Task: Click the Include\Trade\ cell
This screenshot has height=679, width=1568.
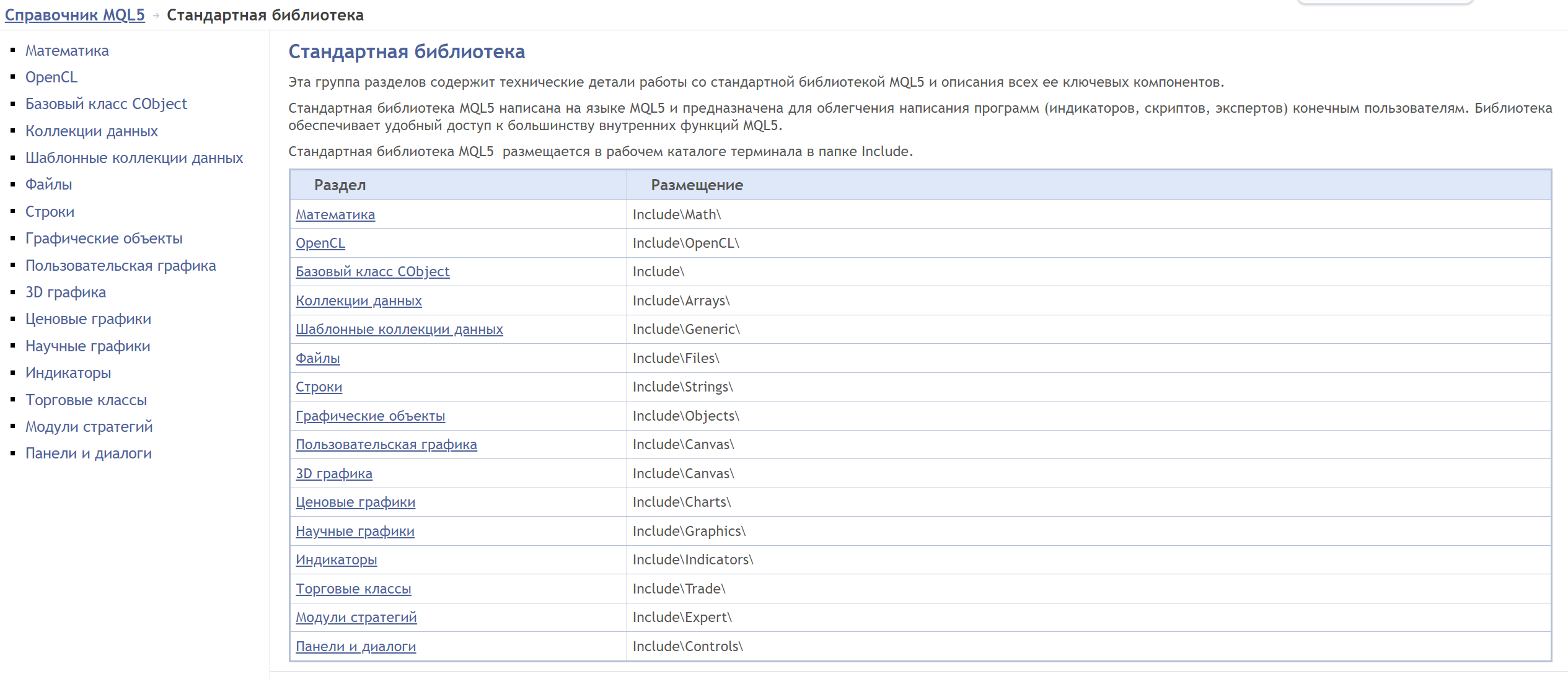Action: pyautogui.click(x=1089, y=589)
